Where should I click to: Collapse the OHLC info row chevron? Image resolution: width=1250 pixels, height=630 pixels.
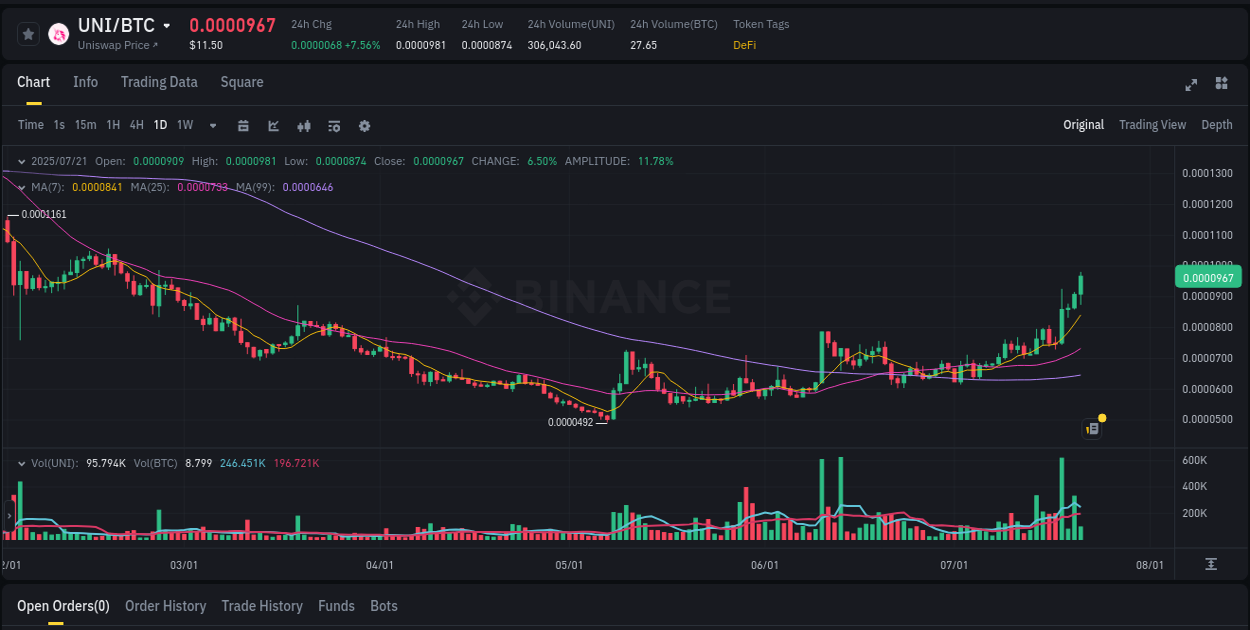(20, 161)
